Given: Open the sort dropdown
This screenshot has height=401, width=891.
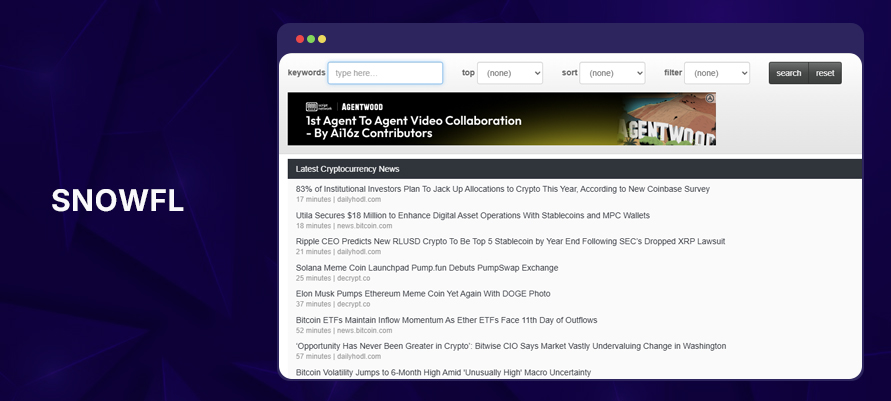Looking at the screenshot, I should pyautogui.click(x=612, y=73).
